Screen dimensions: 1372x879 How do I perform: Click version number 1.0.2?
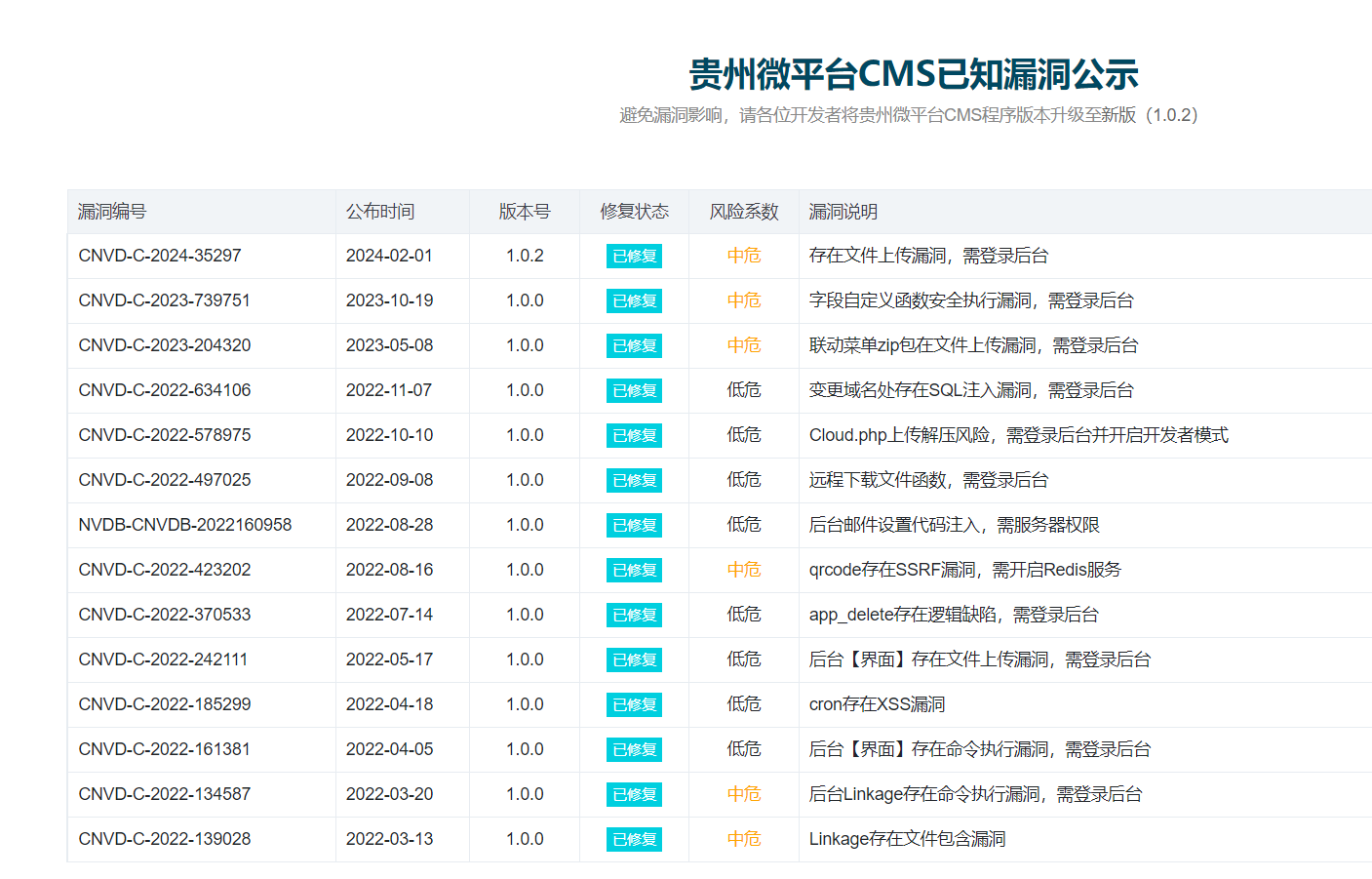coord(525,256)
